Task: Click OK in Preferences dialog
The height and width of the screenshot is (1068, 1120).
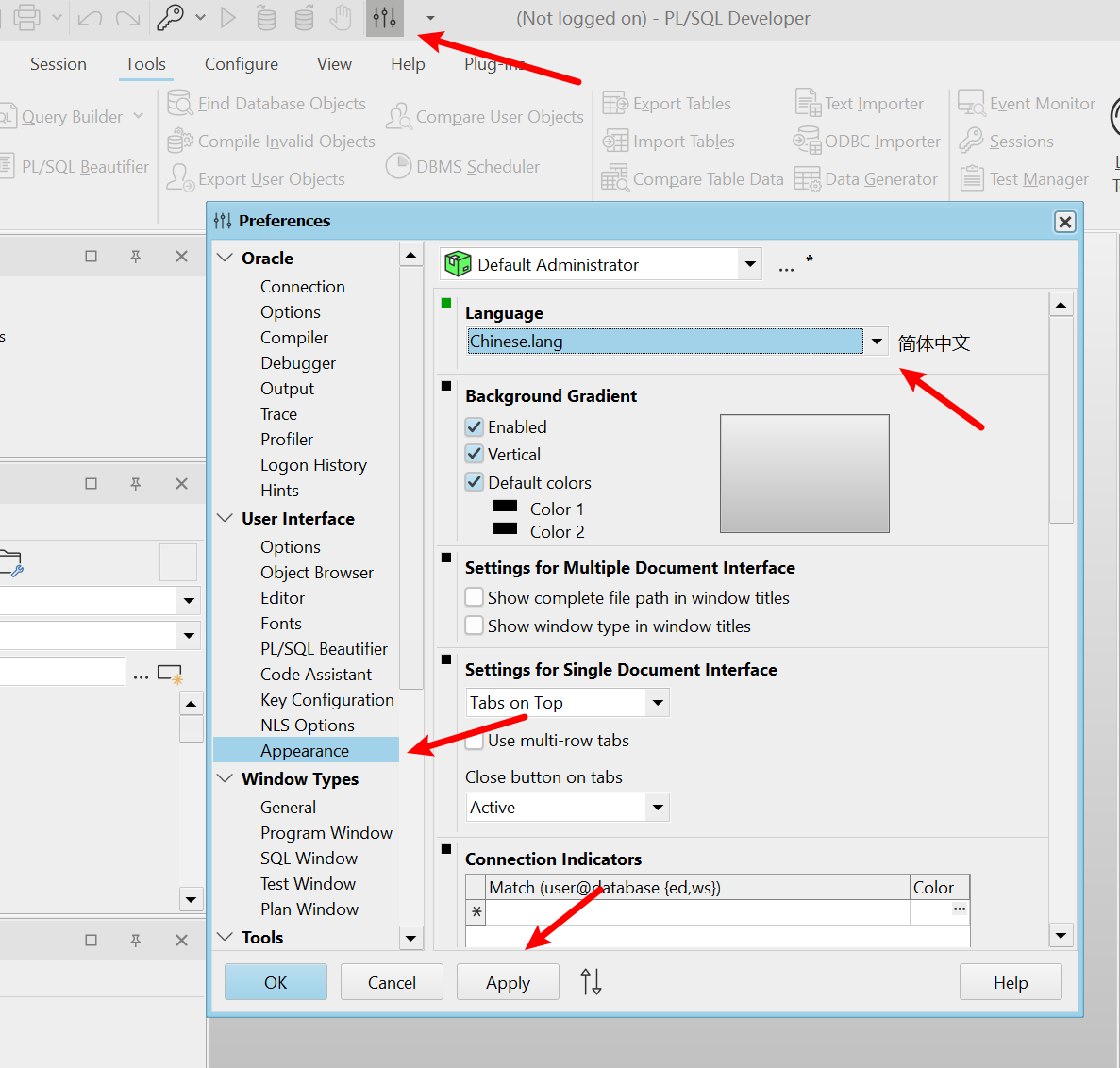Action: point(276,981)
